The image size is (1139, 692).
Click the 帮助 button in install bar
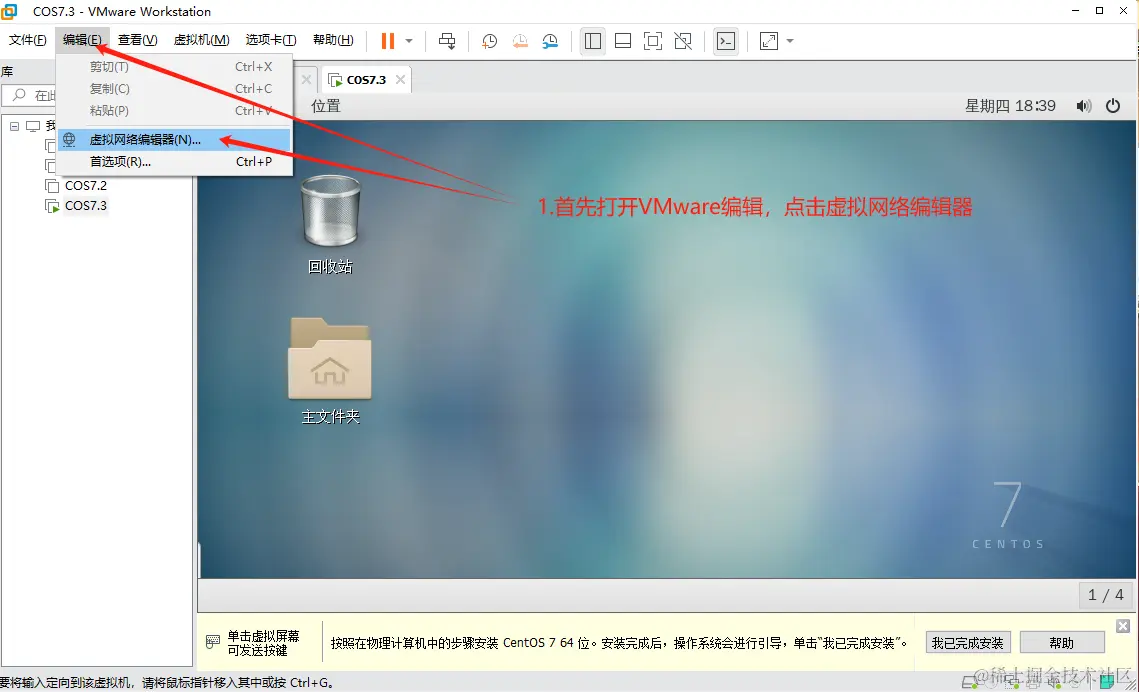pyautogui.click(x=1061, y=643)
